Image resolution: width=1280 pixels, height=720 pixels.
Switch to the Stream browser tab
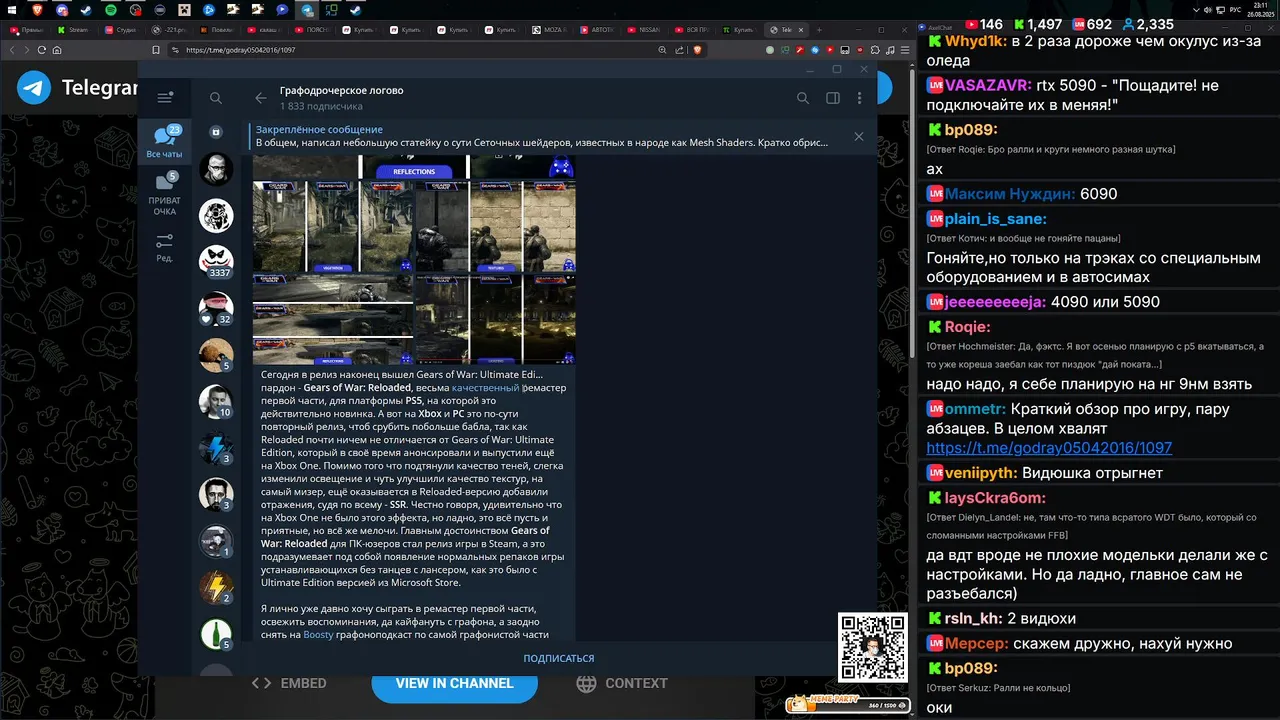tap(74, 30)
